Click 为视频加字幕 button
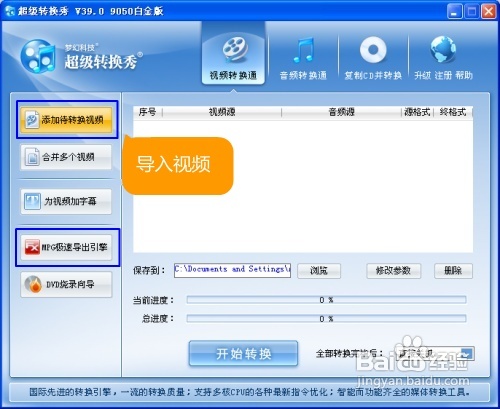Screen dimensions: 500x409 click(66, 201)
